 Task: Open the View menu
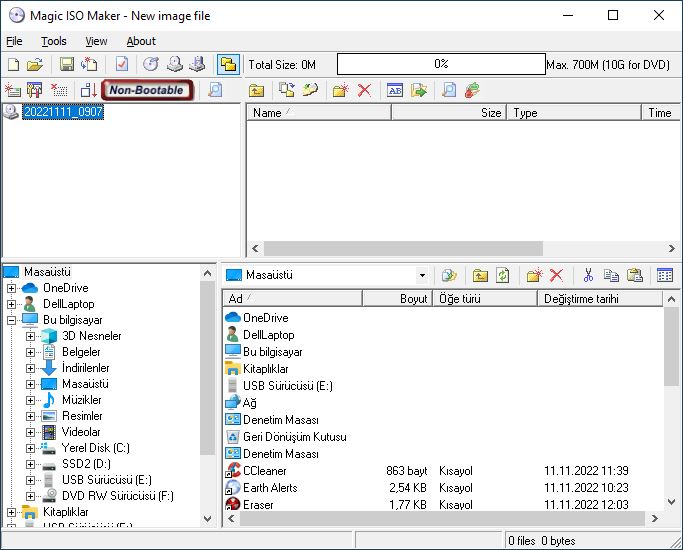tap(96, 41)
